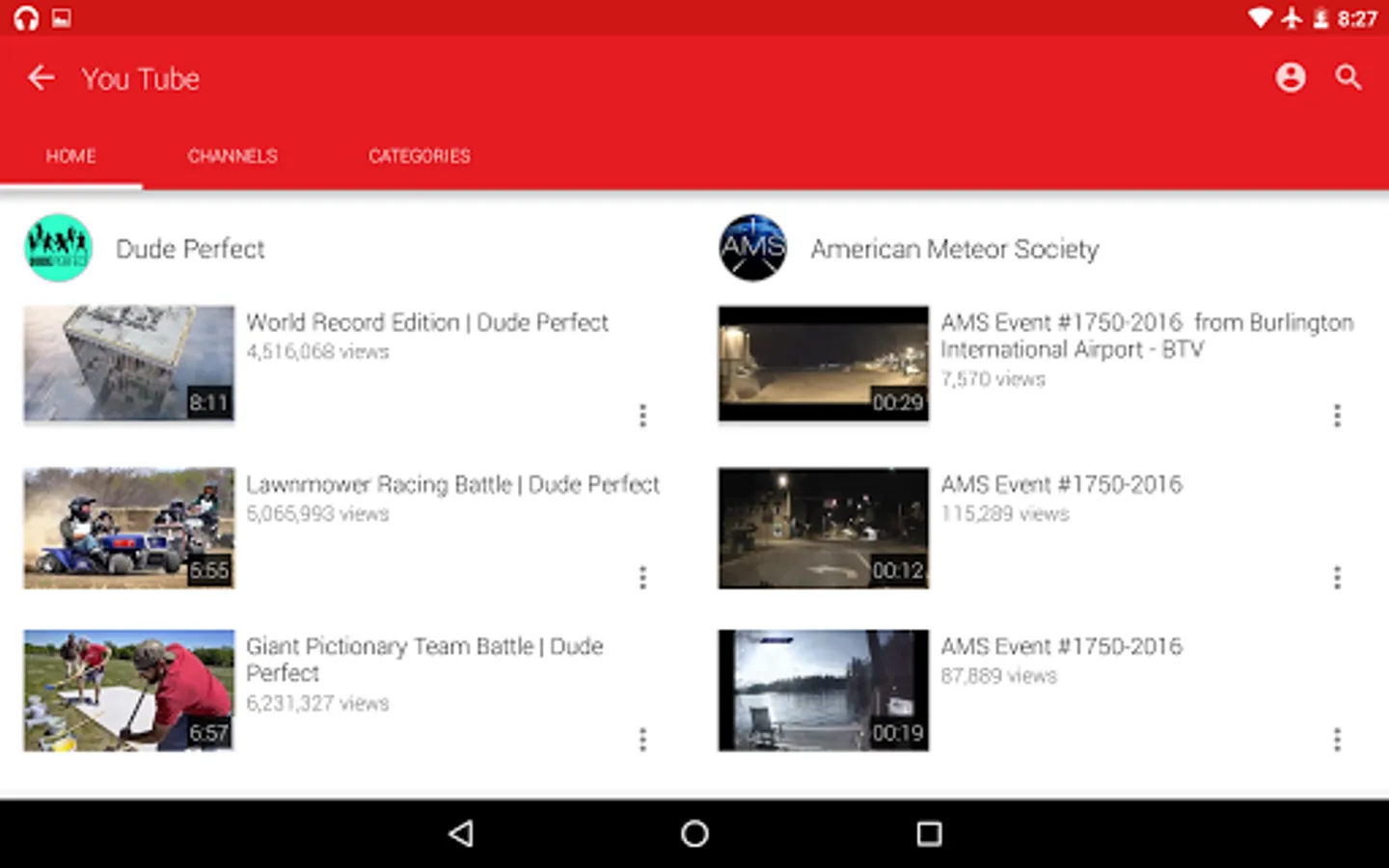Tap the battery icon in status bar

pyautogui.click(x=1321, y=18)
